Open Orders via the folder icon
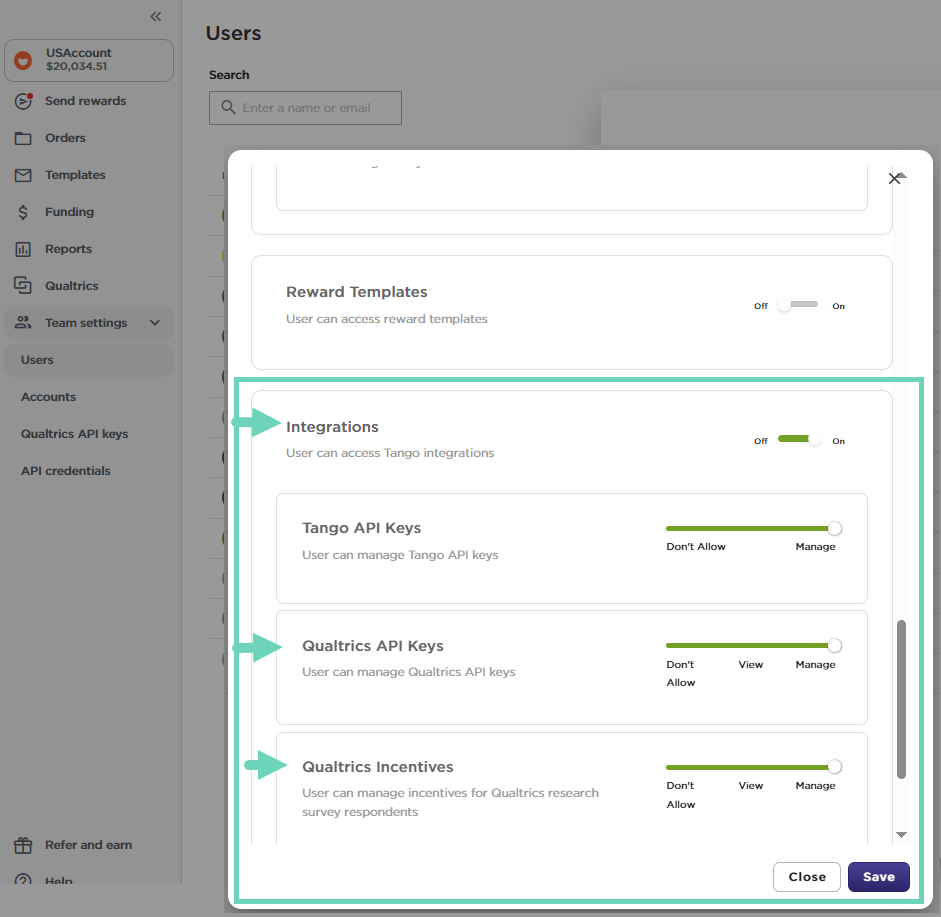Screen dimensions: 941x917 pyautogui.click(x=22, y=138)
